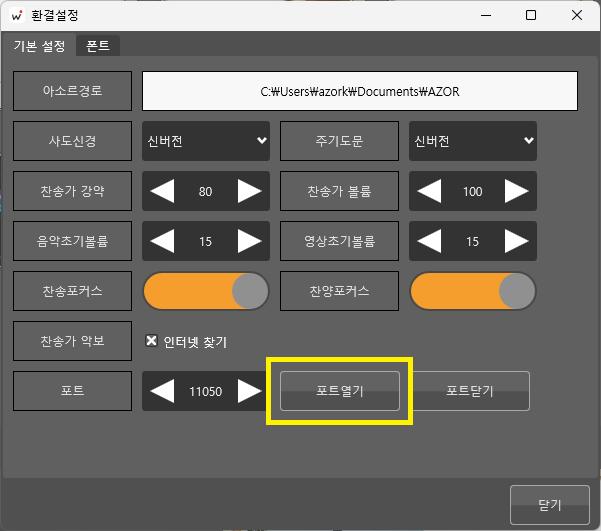The width and height of the screenshot is (601, 531).
Task: Decrease 찬송가 볼륨 with left arrow
Action: coord(429,191)
